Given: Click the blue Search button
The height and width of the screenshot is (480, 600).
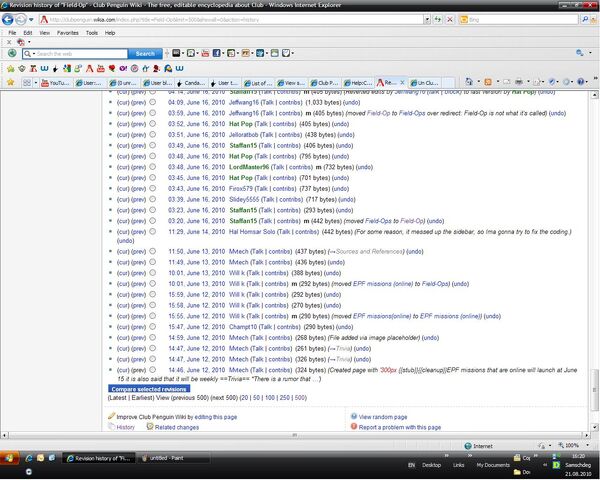Looking at the screenshot, I should pyautogui.click(x=145, y=54).
